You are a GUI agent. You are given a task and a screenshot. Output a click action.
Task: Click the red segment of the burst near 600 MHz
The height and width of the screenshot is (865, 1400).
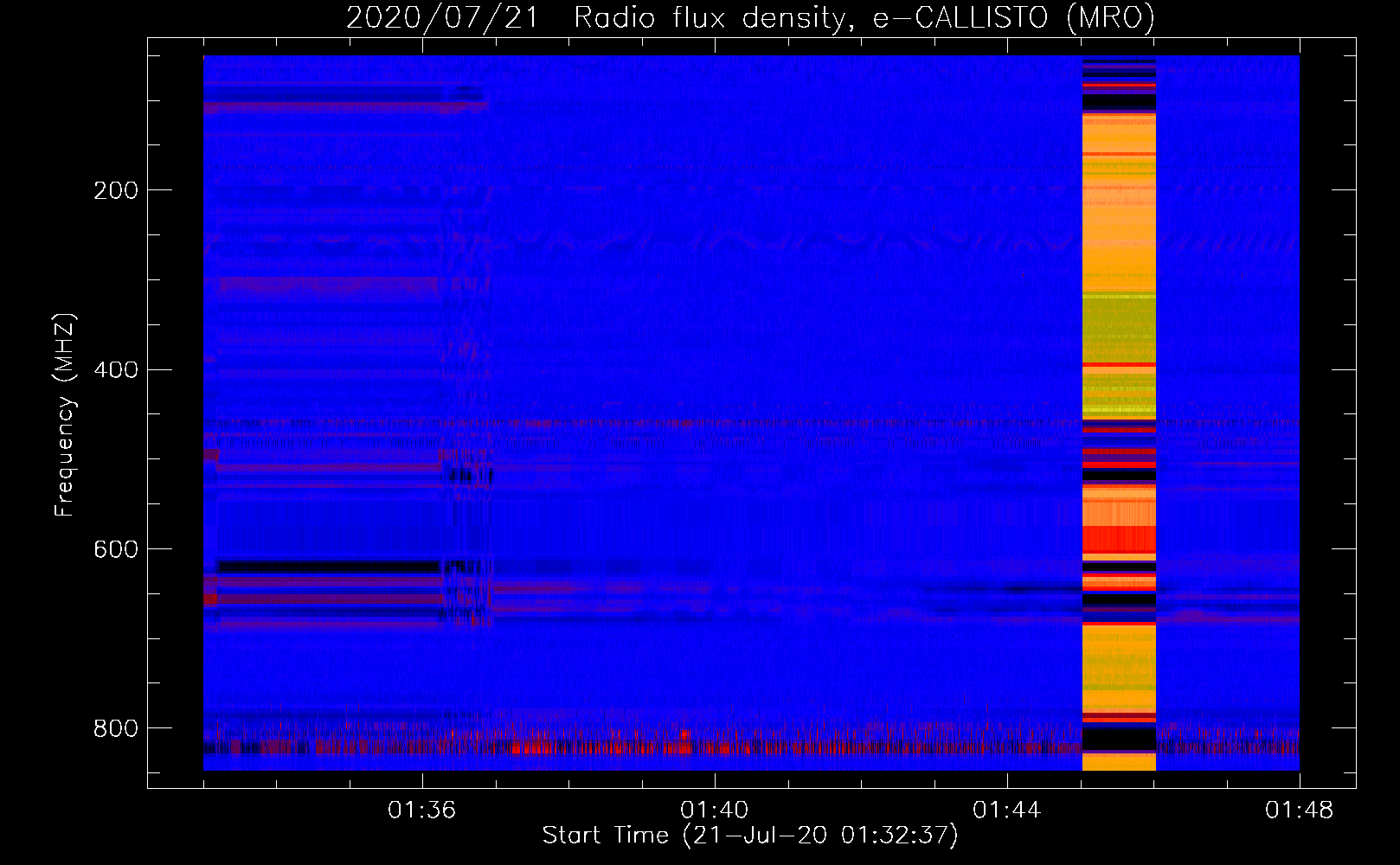pos(1119,539)
